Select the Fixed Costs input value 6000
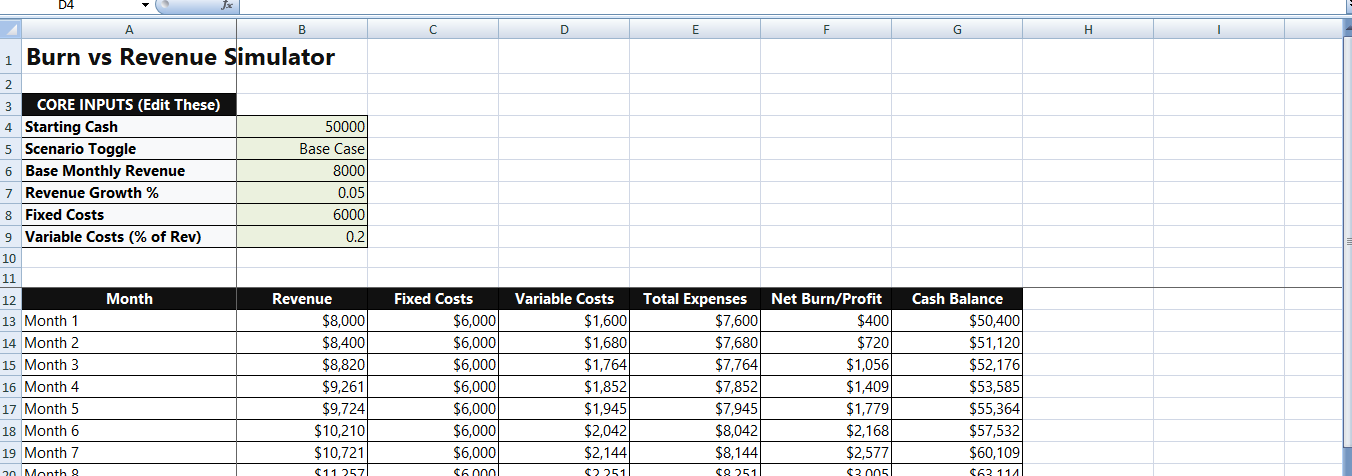The height and width of the screenshot is (476, 1352). [302, 215]
